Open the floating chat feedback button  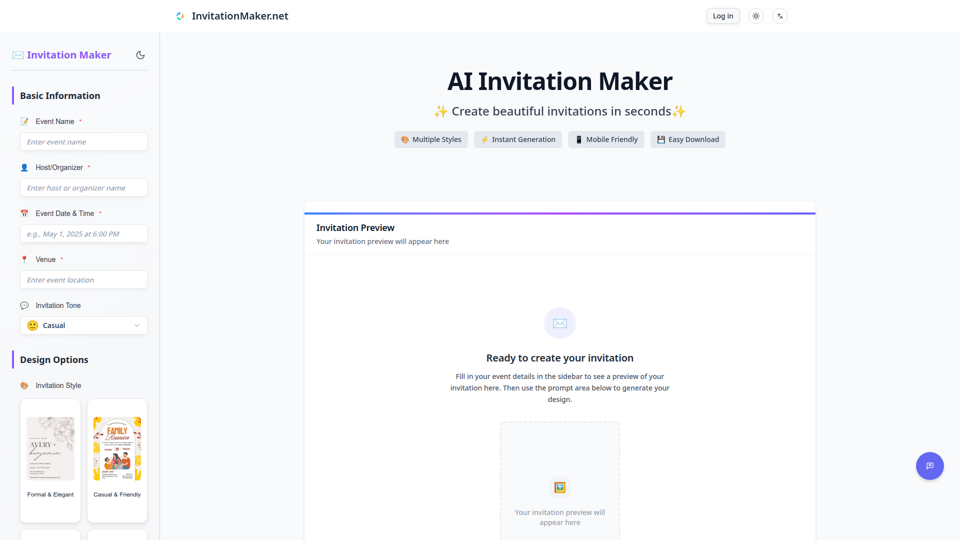click(929, 466)
